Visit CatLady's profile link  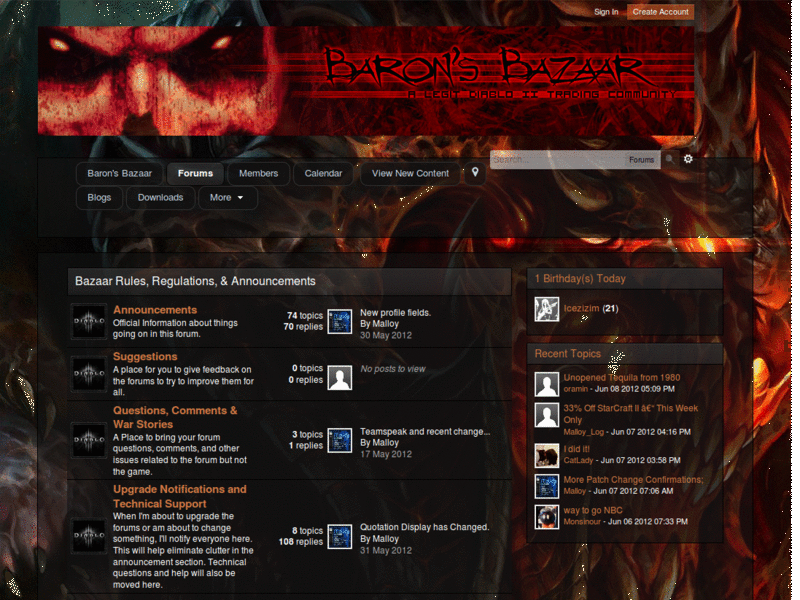578,460
